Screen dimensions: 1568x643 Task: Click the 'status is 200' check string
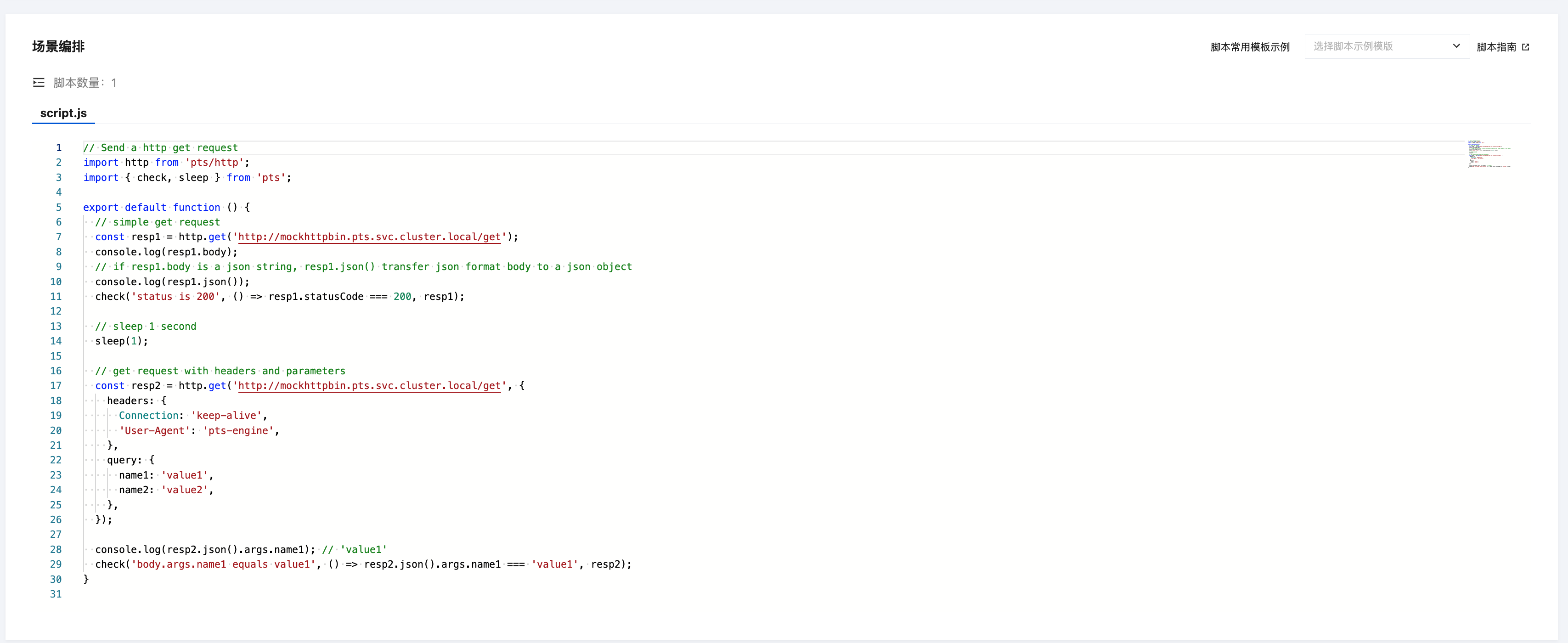(175, 297)
